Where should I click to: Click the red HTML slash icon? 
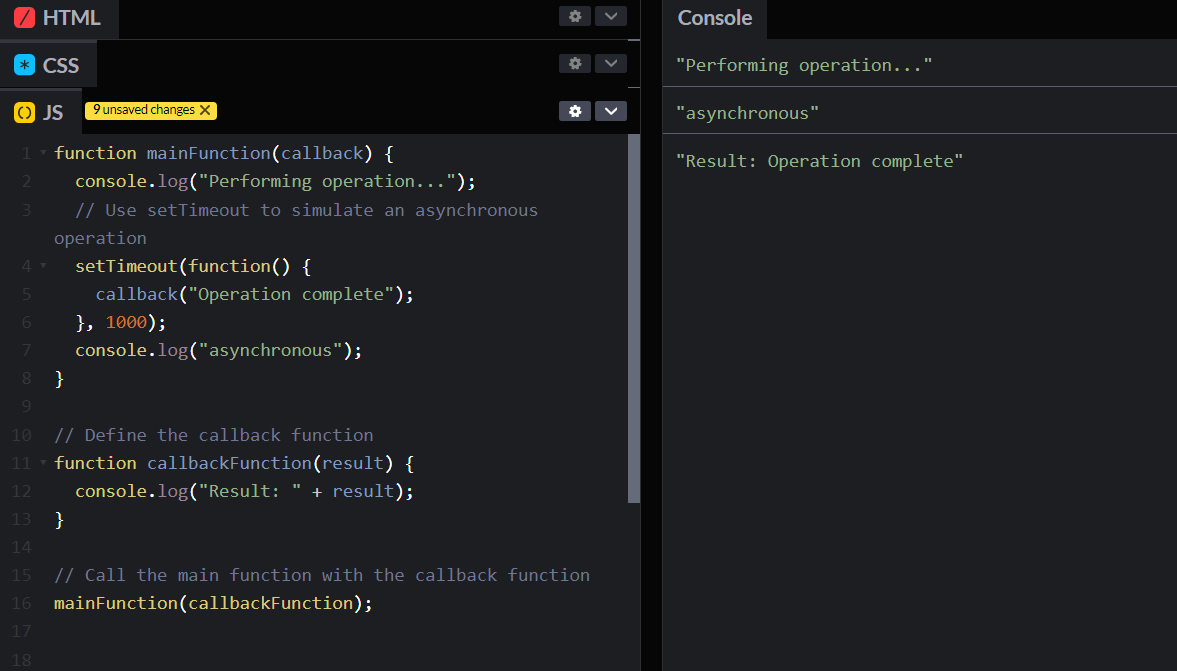(25, 17)
